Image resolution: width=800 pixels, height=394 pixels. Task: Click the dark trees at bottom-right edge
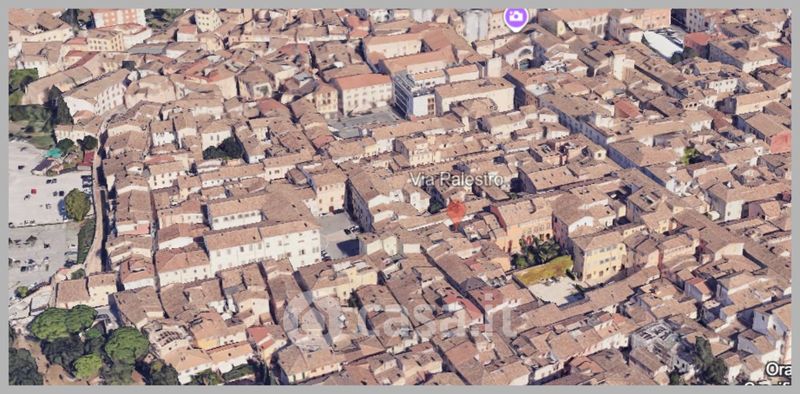point(707,362)
